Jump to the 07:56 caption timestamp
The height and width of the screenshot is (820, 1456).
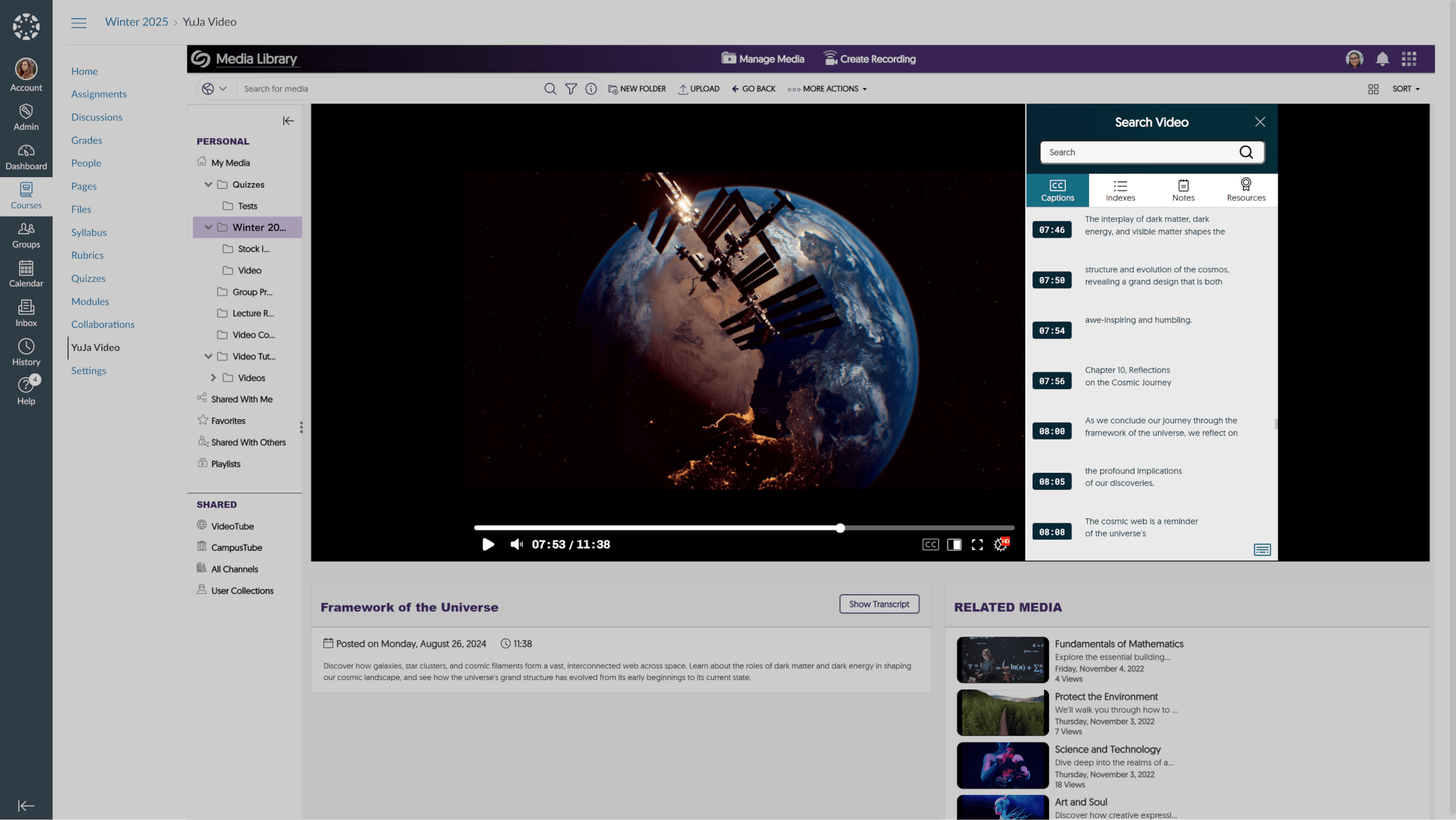[x=1052, y=381]
